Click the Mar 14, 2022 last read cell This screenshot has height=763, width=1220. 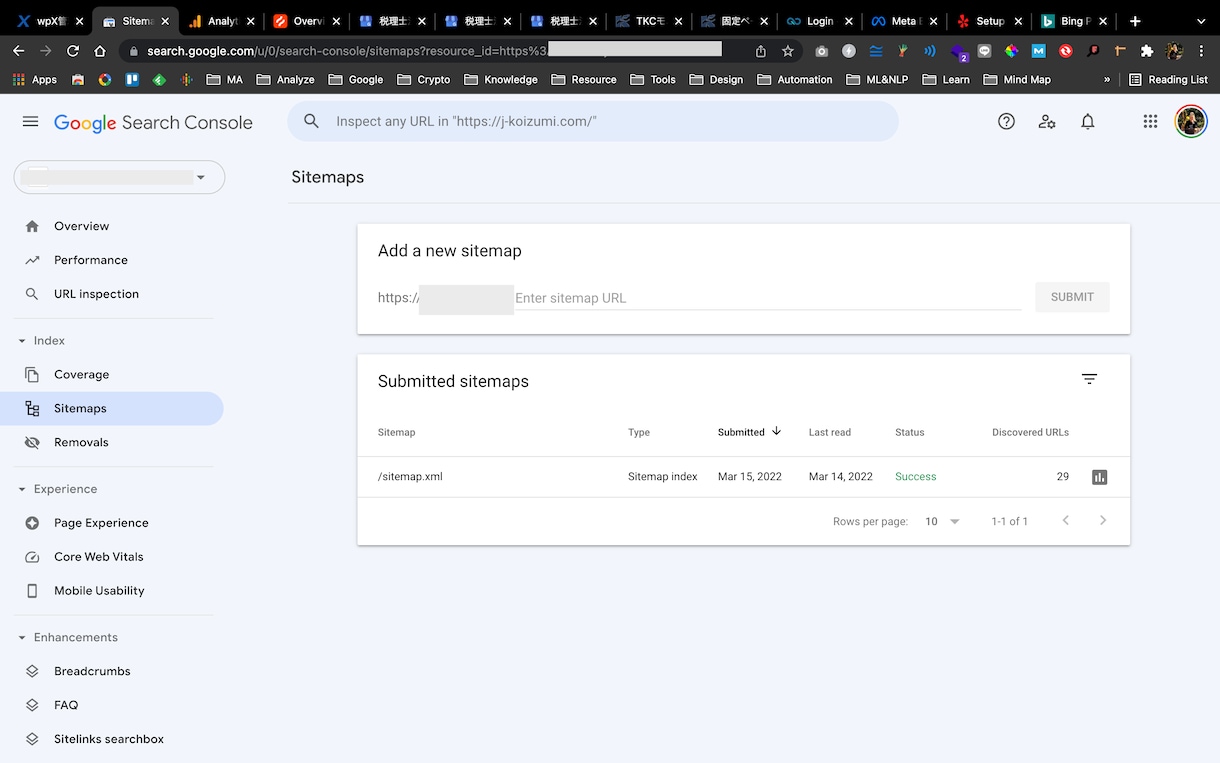click(840, 477)
